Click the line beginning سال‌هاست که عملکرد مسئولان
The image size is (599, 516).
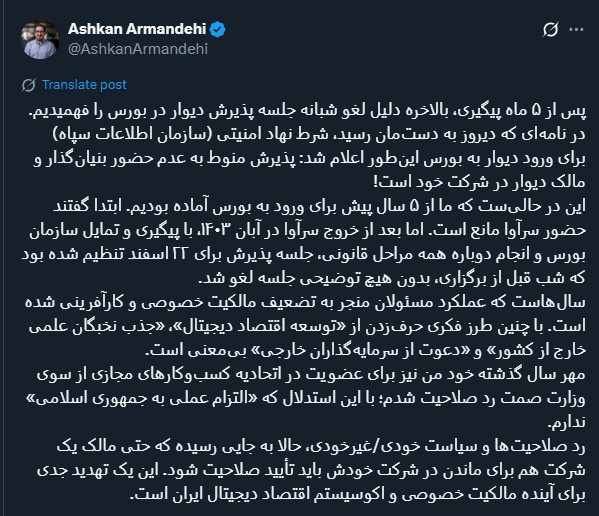tap(305, 303)
